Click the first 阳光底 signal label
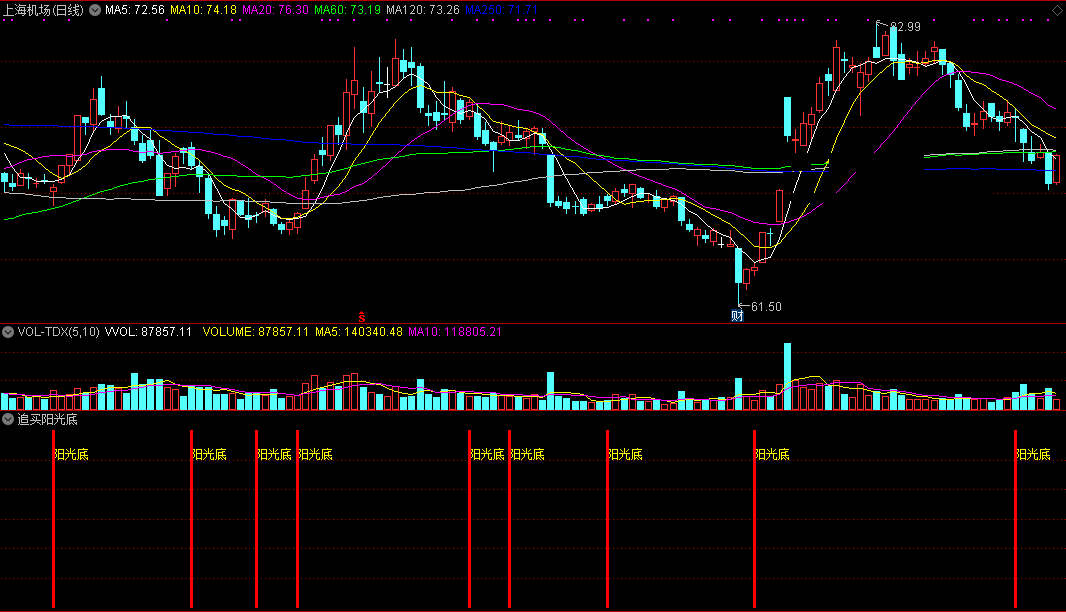The image size is (1066, 612). (71, 454)
